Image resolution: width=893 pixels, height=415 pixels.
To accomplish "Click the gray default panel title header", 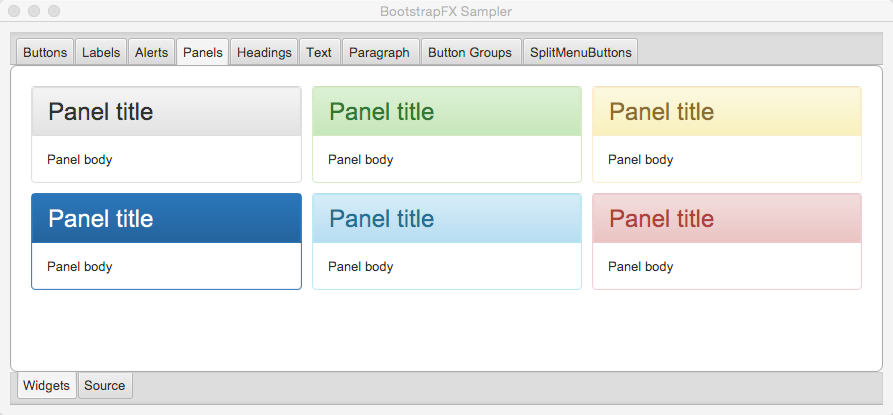I will pos(166,112).
